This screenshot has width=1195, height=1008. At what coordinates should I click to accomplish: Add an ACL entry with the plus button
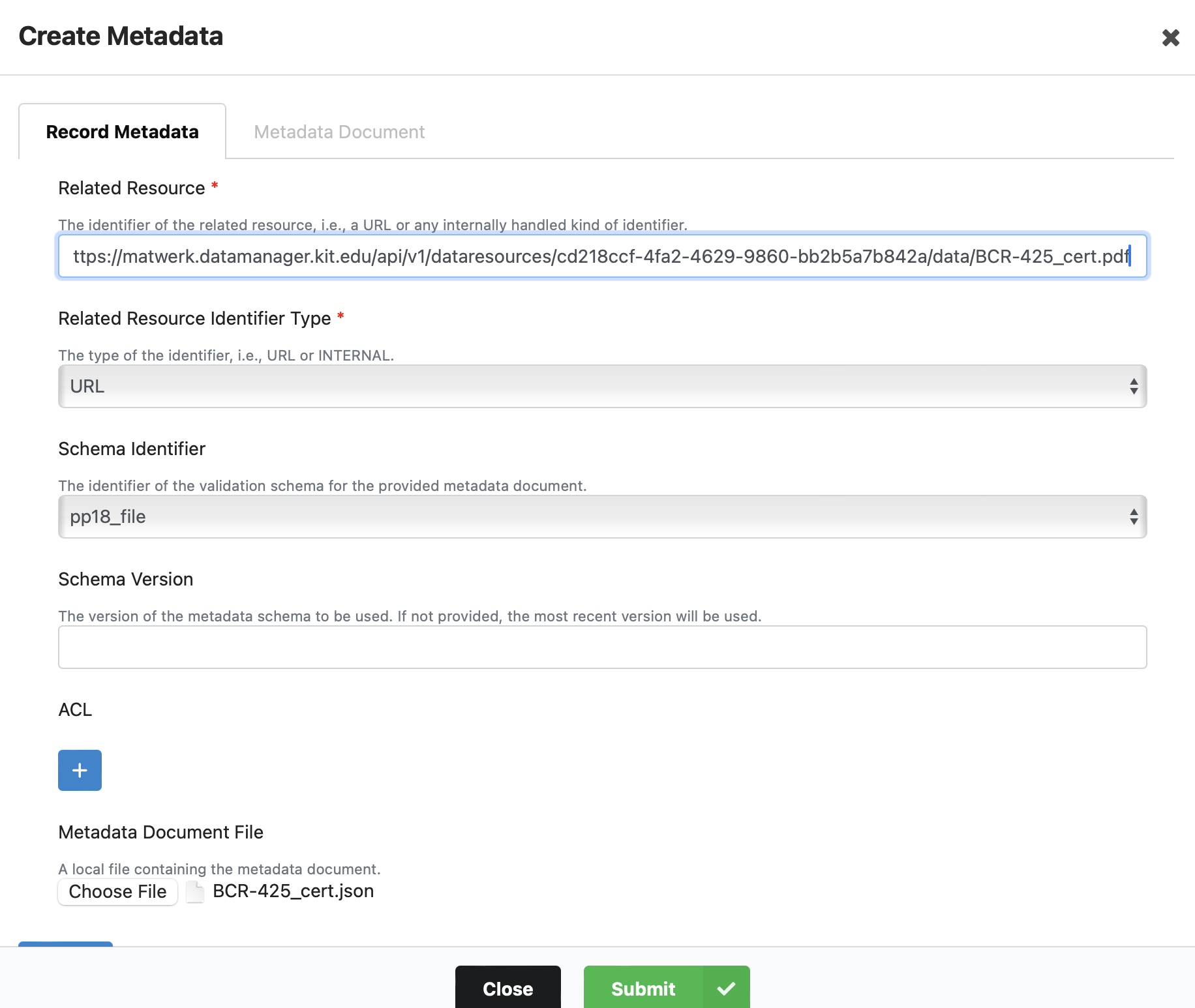tap(80, 771)
